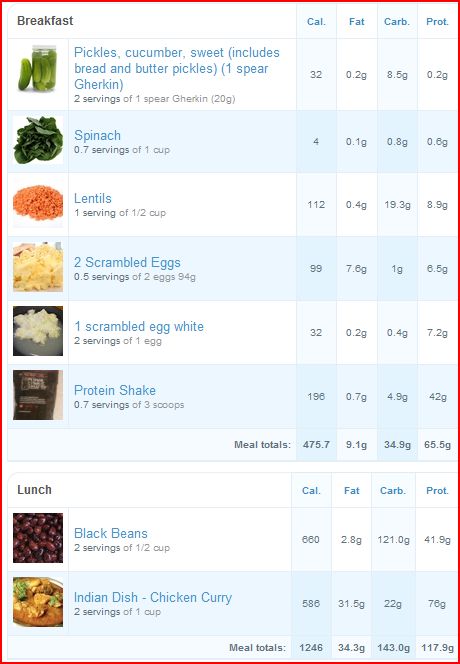Click the Lunch Fat column header
This screenshot has height=664, width=460.
pyautogui.click(x=352, y=491)
